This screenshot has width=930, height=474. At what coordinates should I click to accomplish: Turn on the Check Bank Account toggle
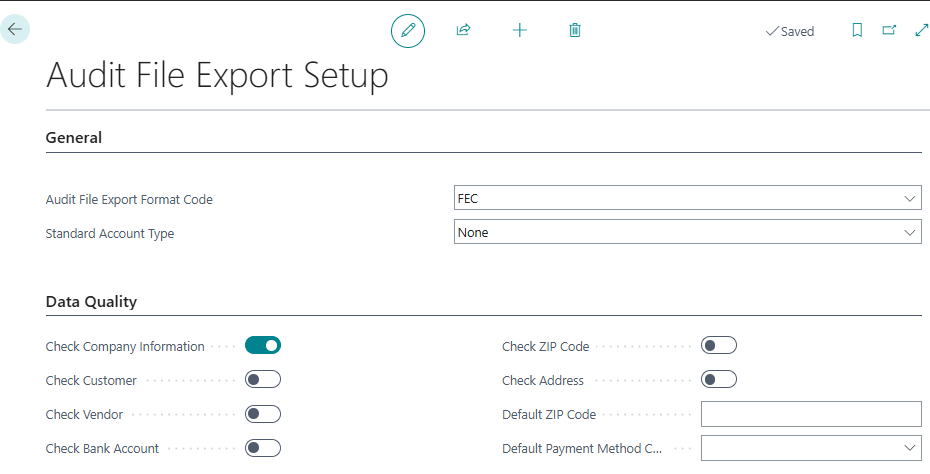coord(263,448)
